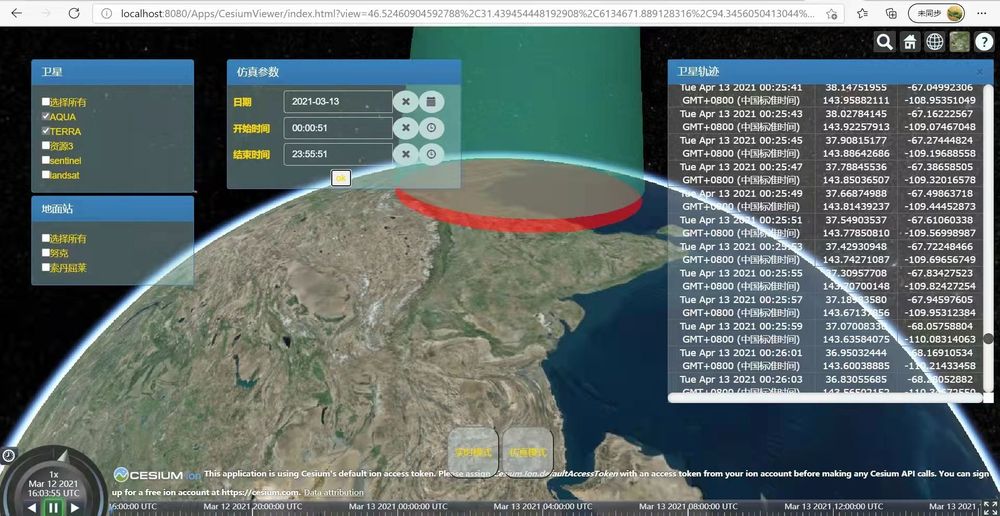
Task: Uncheck the TERRA satellite
Action: 46,131
